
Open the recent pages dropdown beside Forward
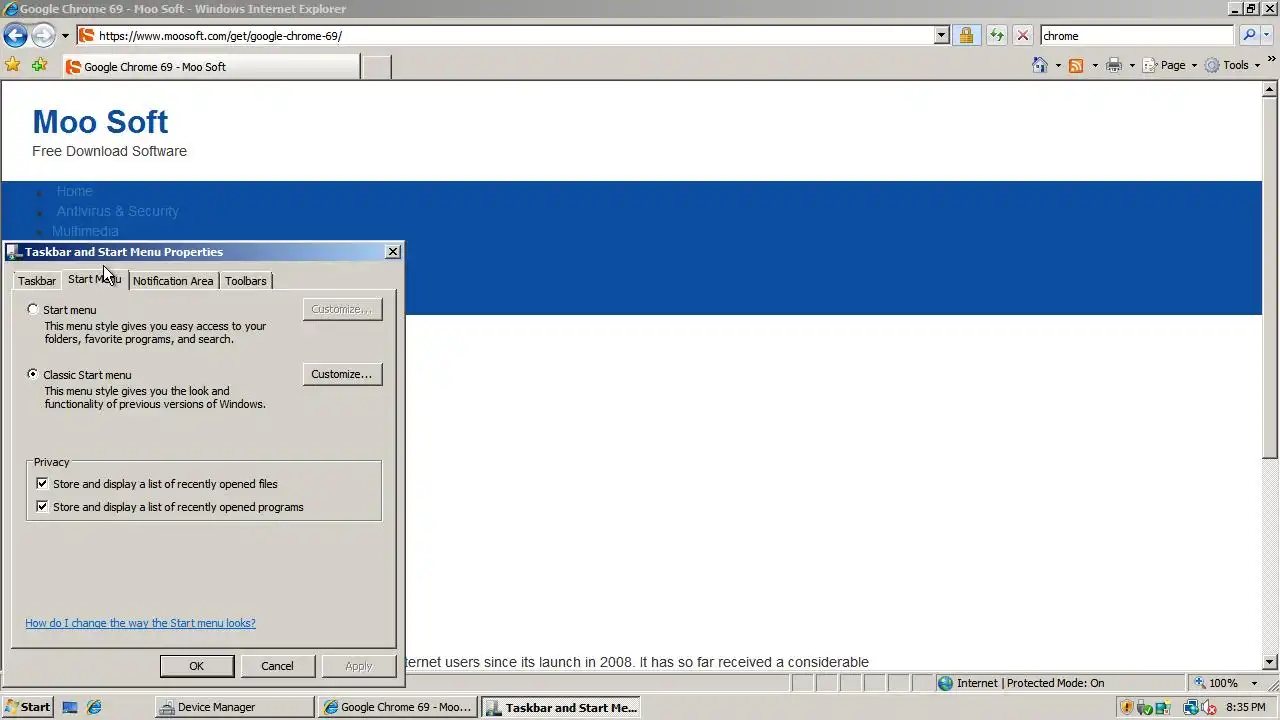coord(65,36)
